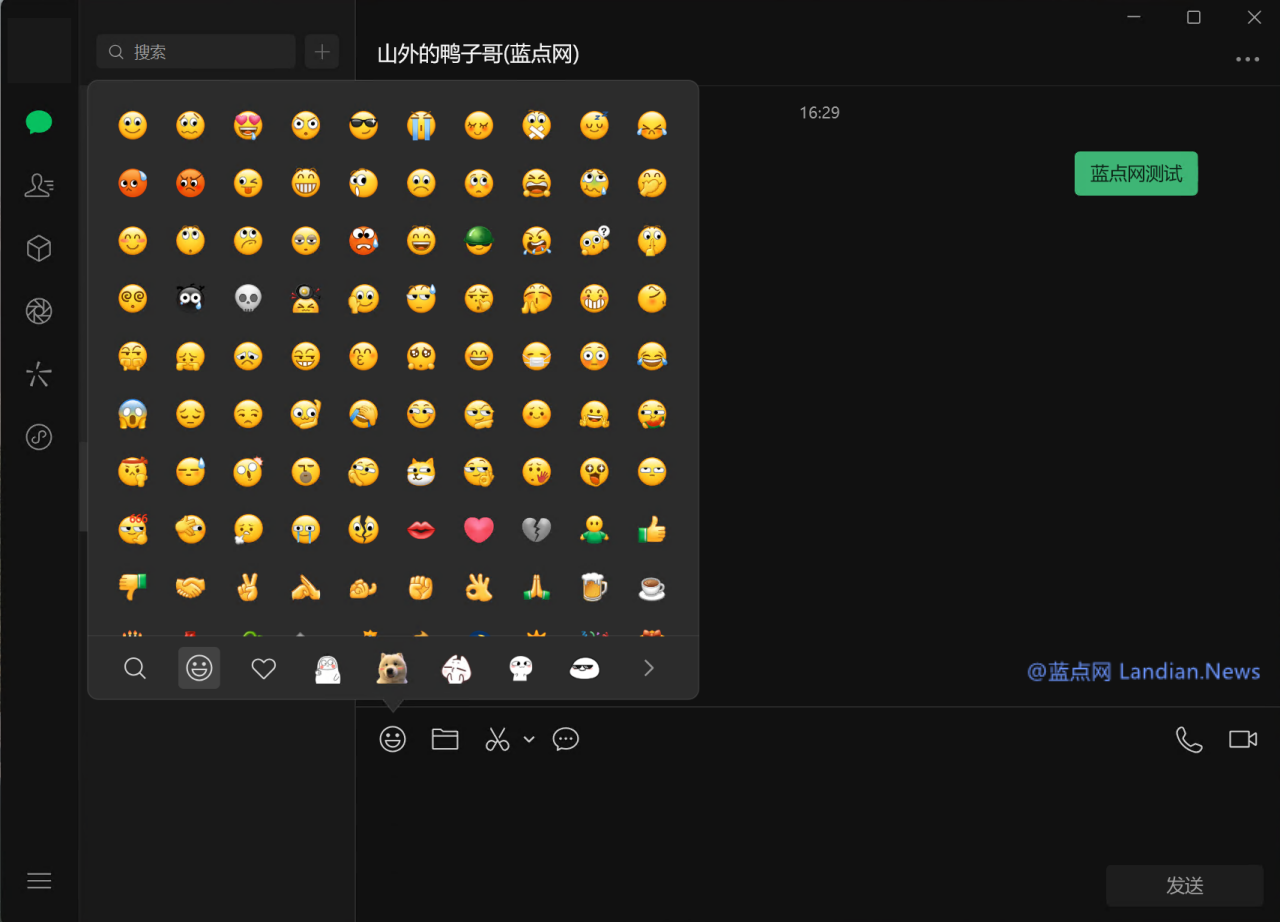Insert the red heart emoji
This screenshot has width=1280, height=922.
coord(479,529)
